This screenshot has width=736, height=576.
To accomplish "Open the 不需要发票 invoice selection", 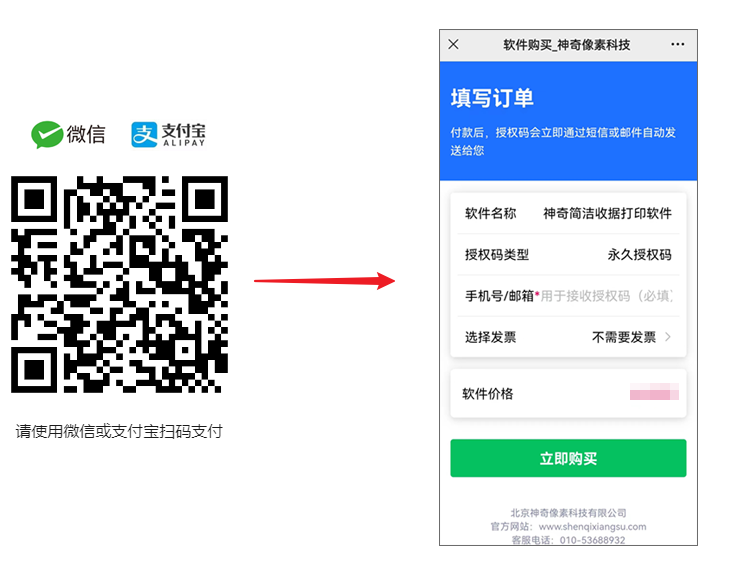I will click(623, 337).
